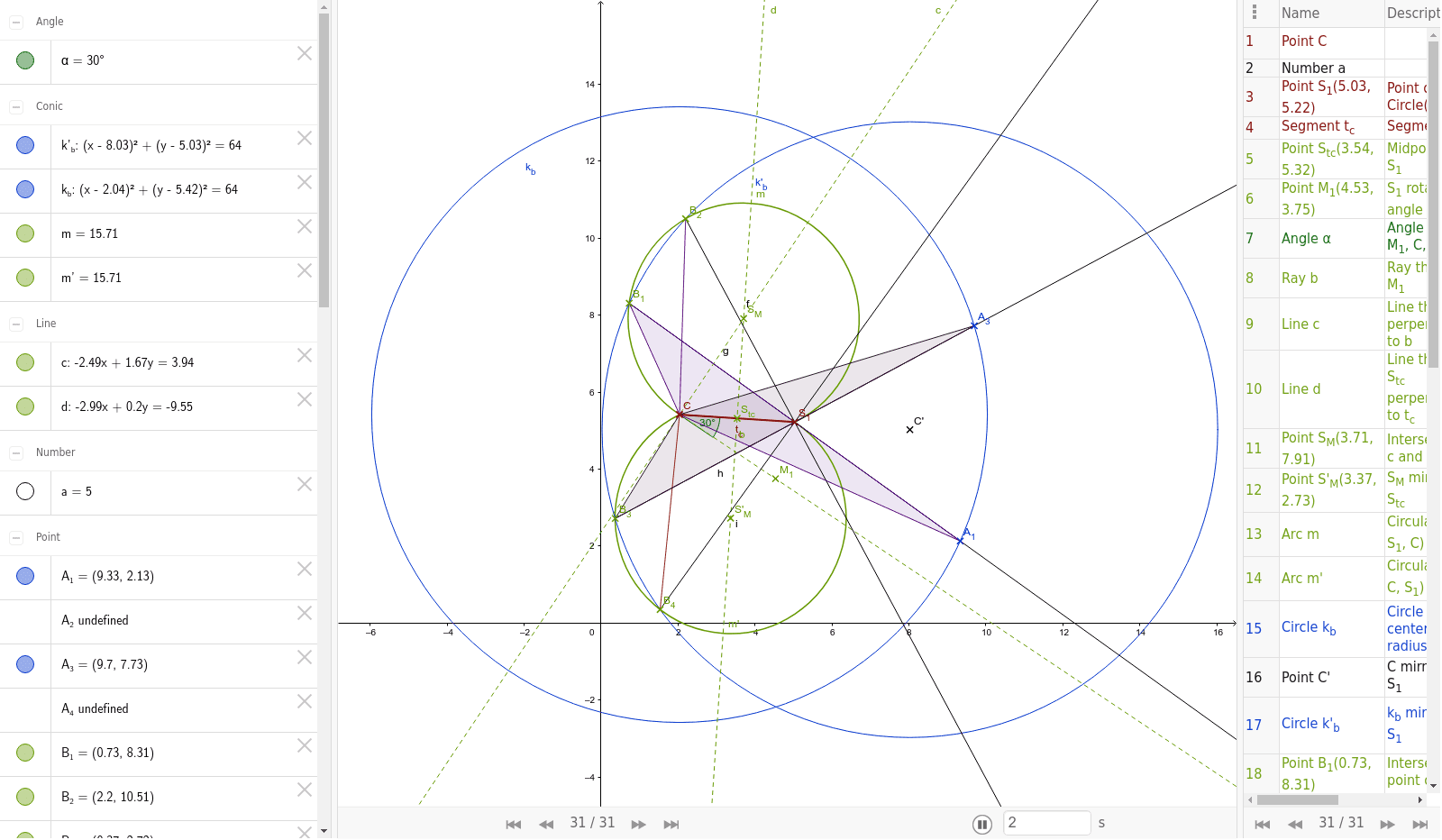Select Point C' row in protocol
The height and width of the screenshot is (840, 1442).
1336,678
